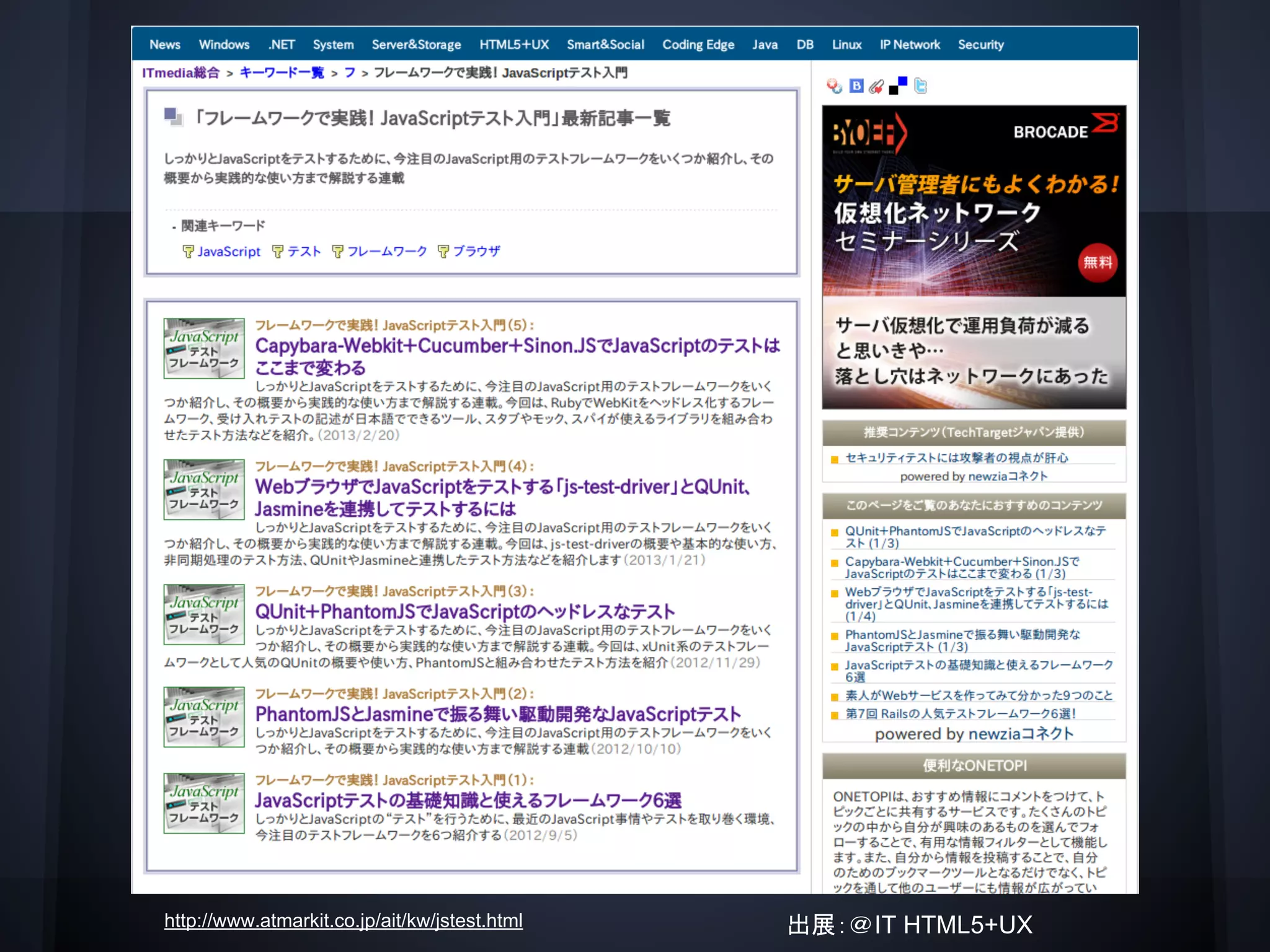The image size is (1270, 952).
Task: Click the (2013/2/20) article date
Action: pos(358,435)
